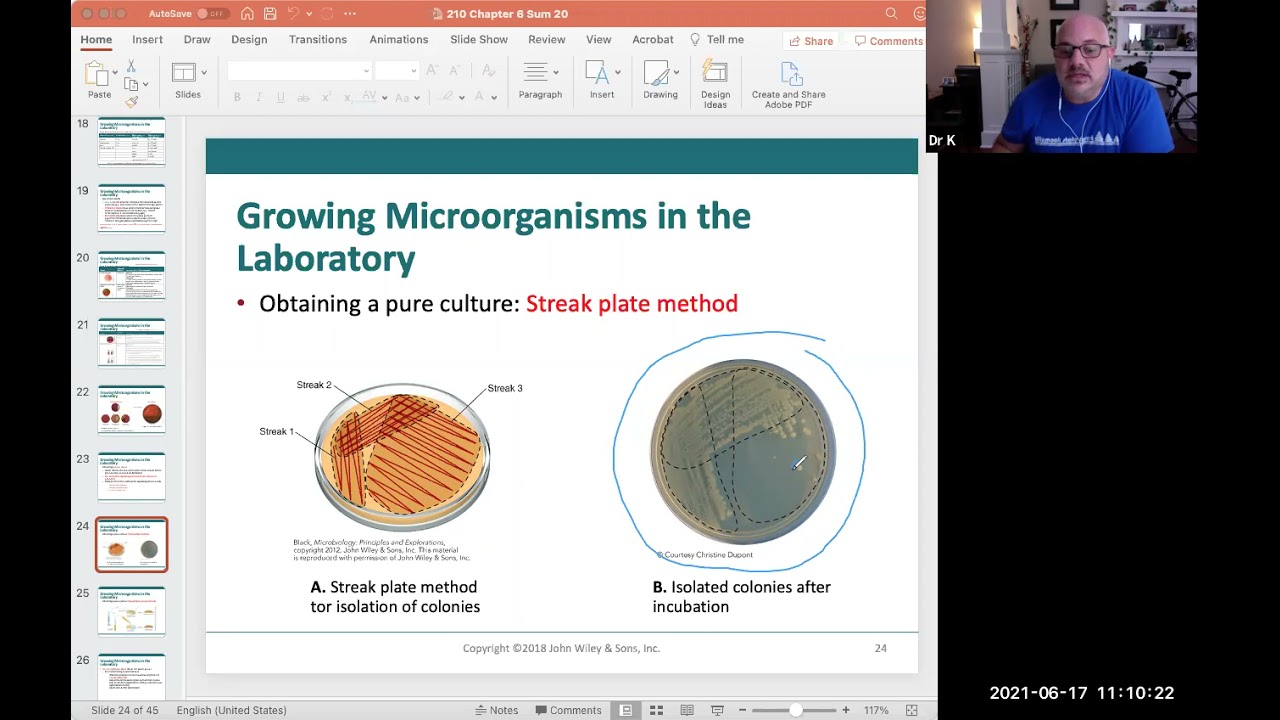Click the Save floppy disk icon
1280x720 pixels.
(270, 14)
